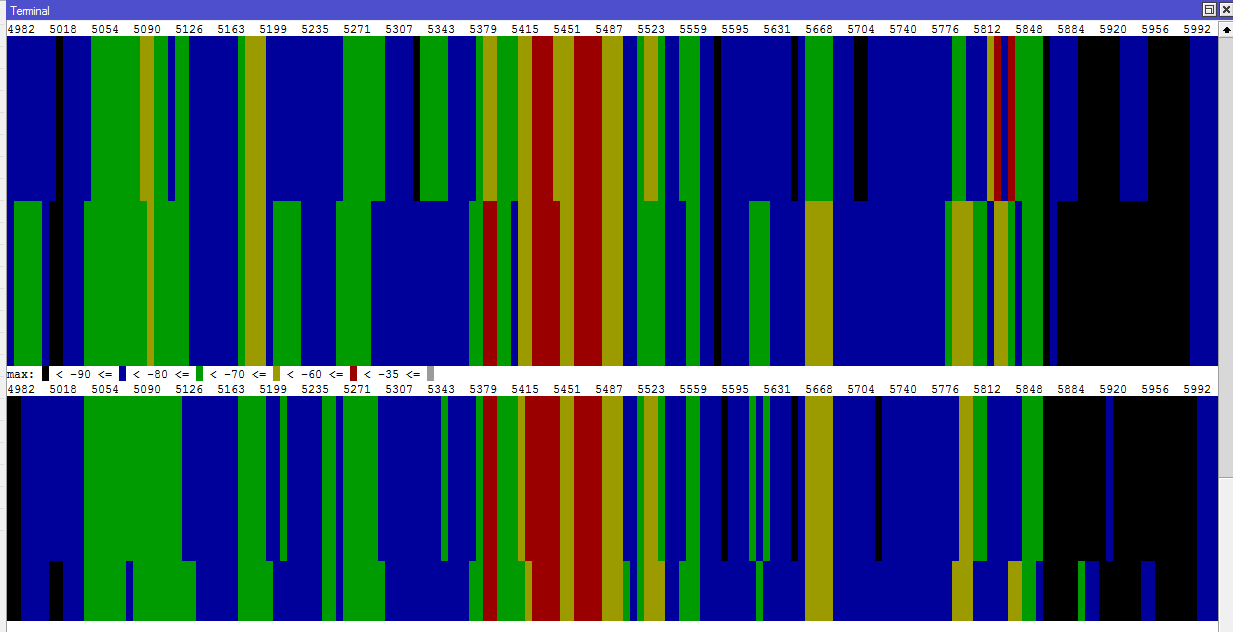
Task: Click the 'max:' legend label
Action: pyautogui.click(x=21, y=374)
